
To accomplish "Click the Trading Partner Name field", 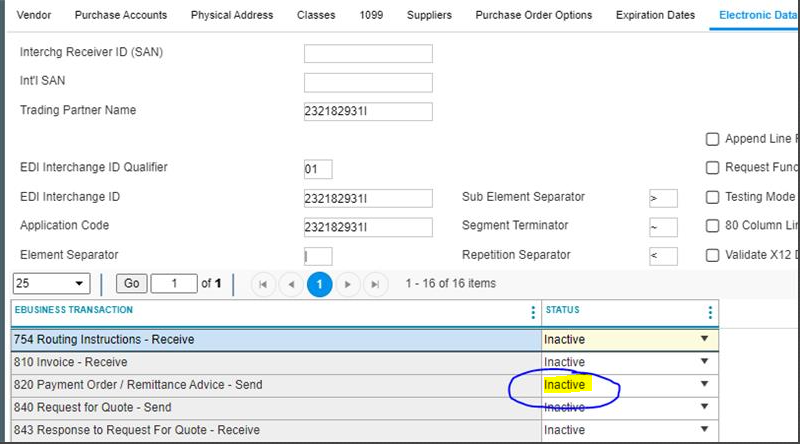I will coord(368,111).
